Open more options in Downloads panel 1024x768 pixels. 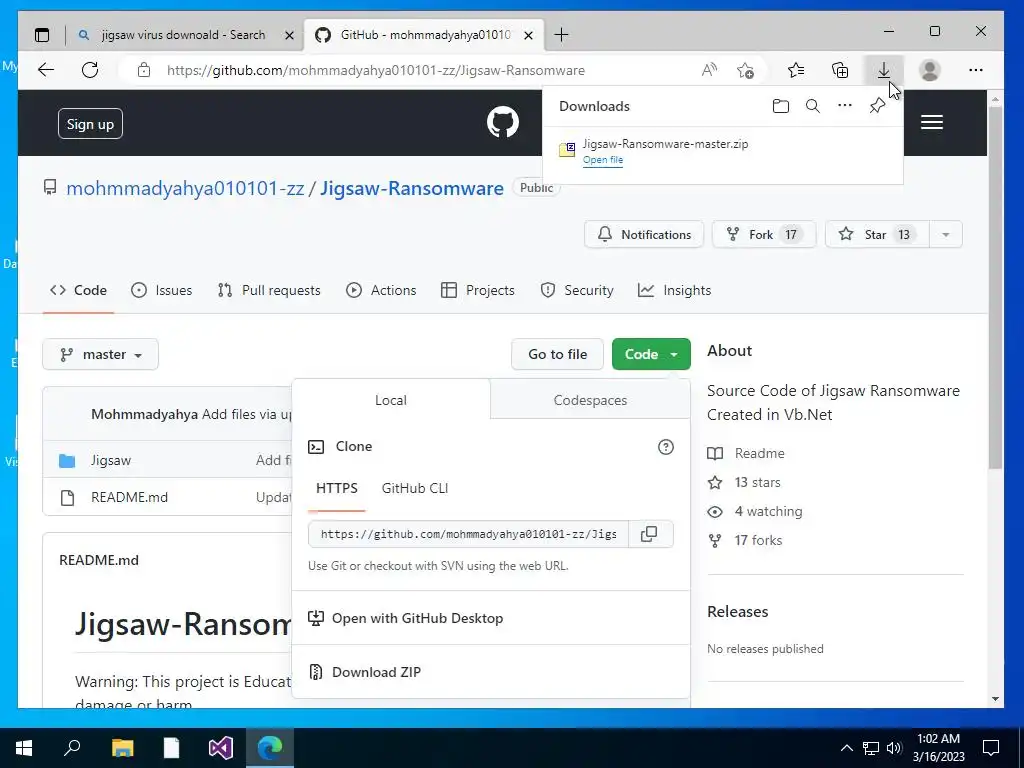tap(844, 106)
